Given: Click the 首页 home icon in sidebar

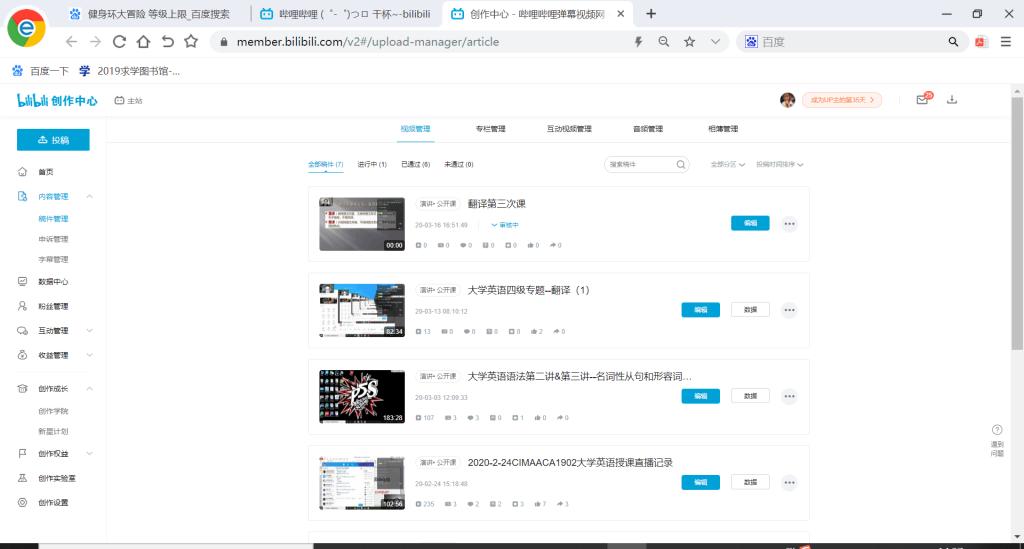Looking at the screenshot, I should [x=23, y=172].
